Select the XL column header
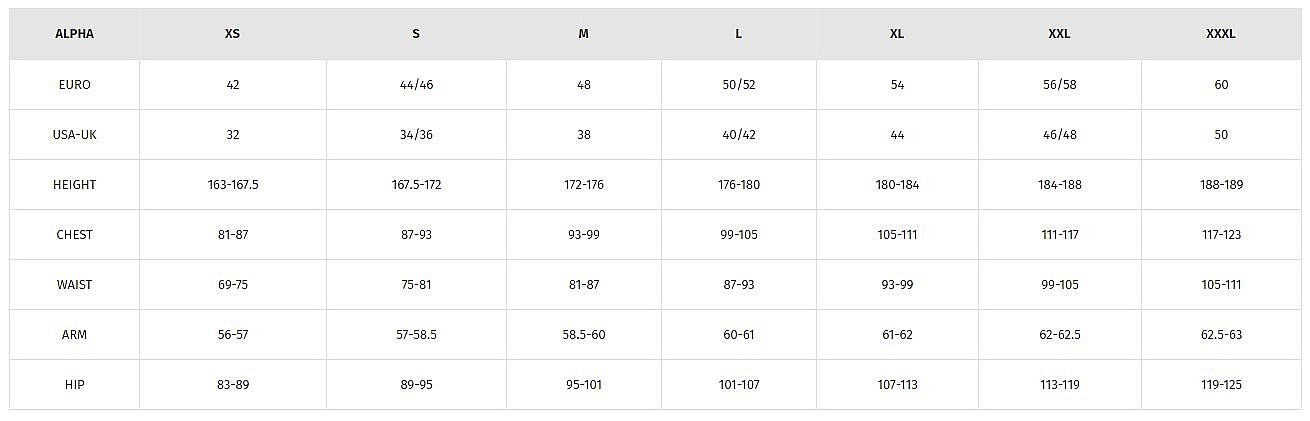The image size is (1310, 421). 897,34
